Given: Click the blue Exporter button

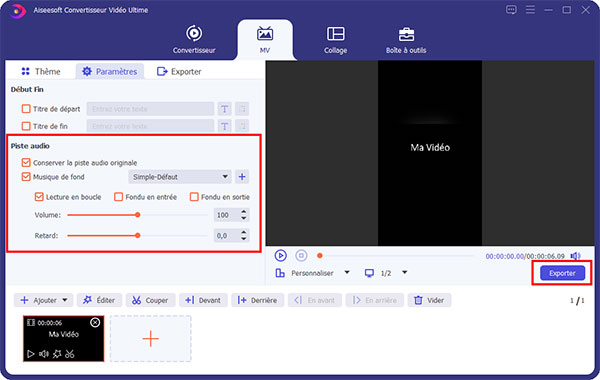Looking at the screenshot, I should (x=562, y=273).
